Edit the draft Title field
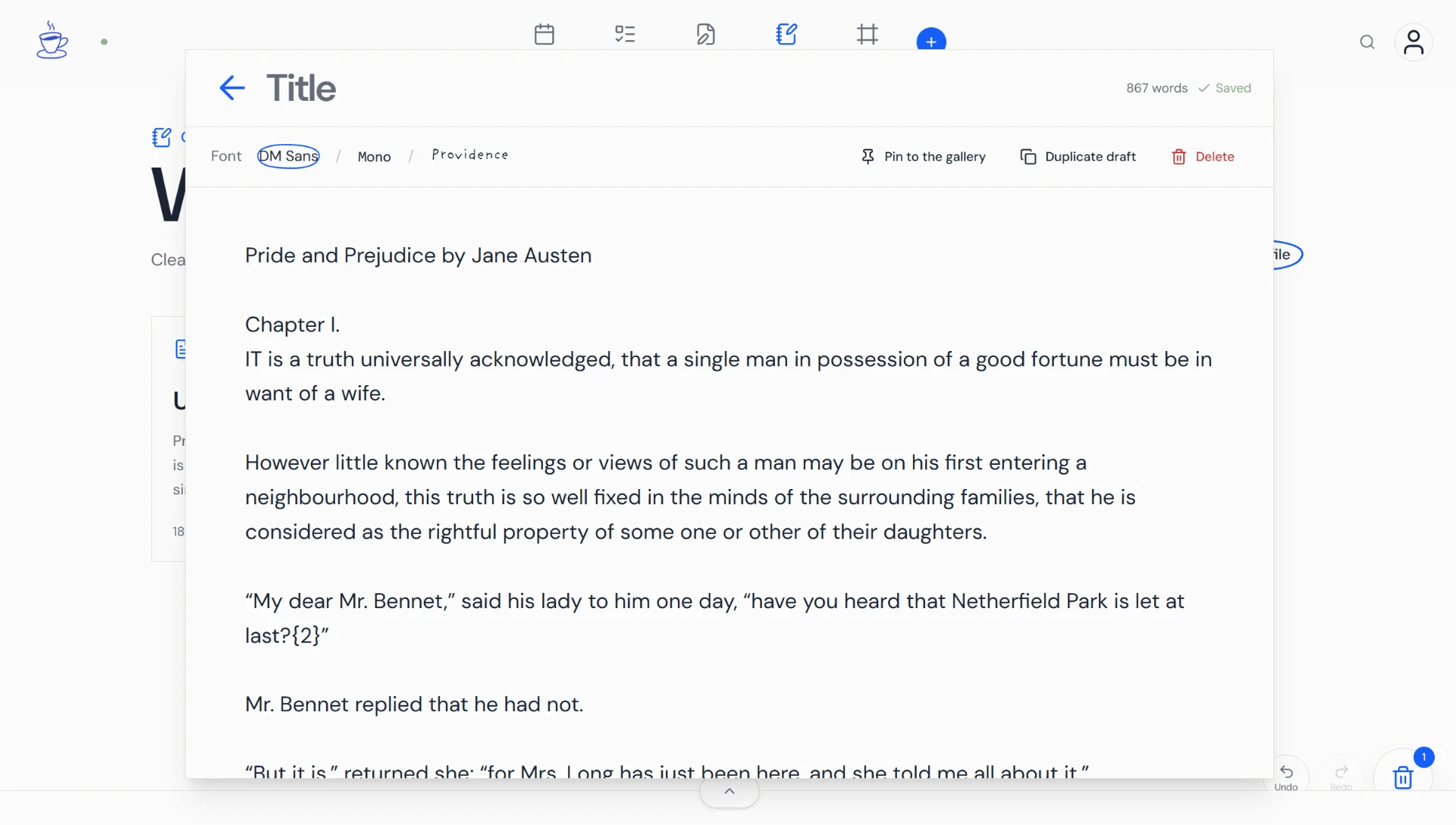Image resolution: width=1456 pixels, height=825 pixels. (x=301, y=88)
